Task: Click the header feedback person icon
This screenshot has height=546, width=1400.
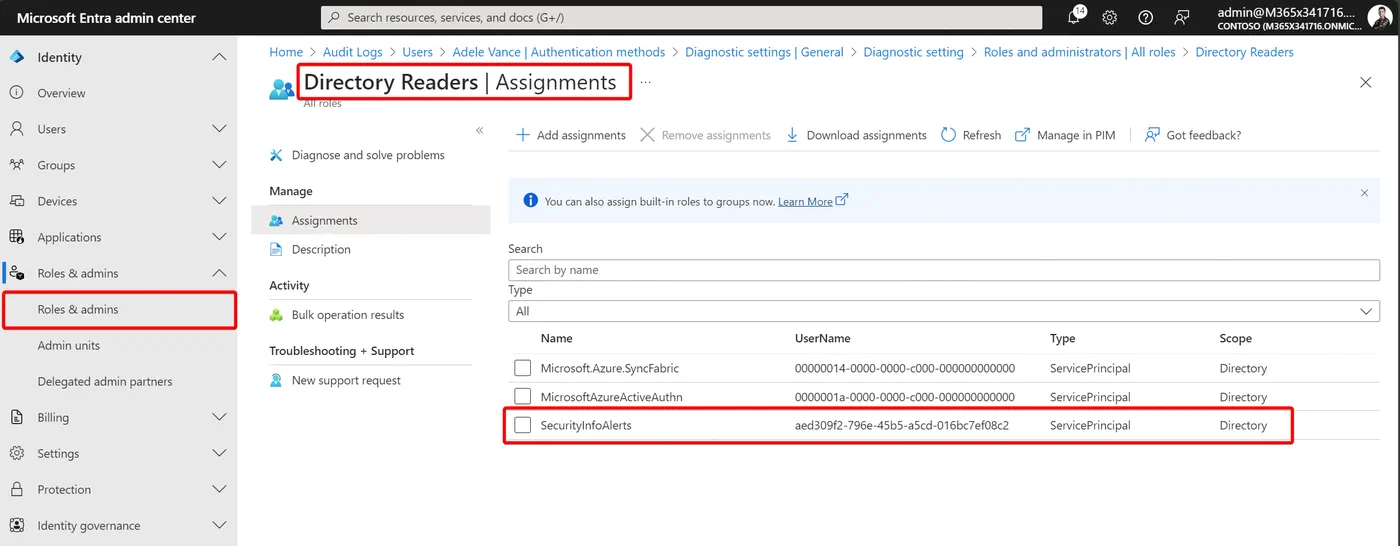Action: tap(1182, 18)
